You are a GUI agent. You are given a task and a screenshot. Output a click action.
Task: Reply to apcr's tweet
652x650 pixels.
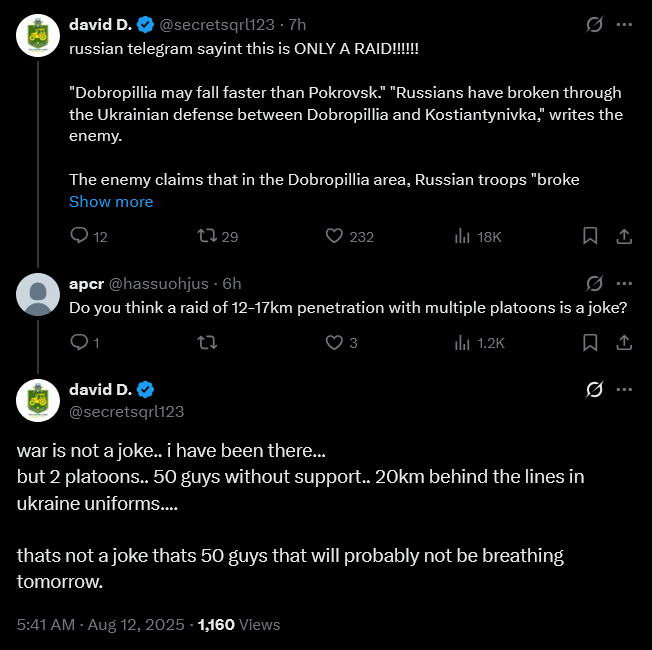(x=80, y=343)
